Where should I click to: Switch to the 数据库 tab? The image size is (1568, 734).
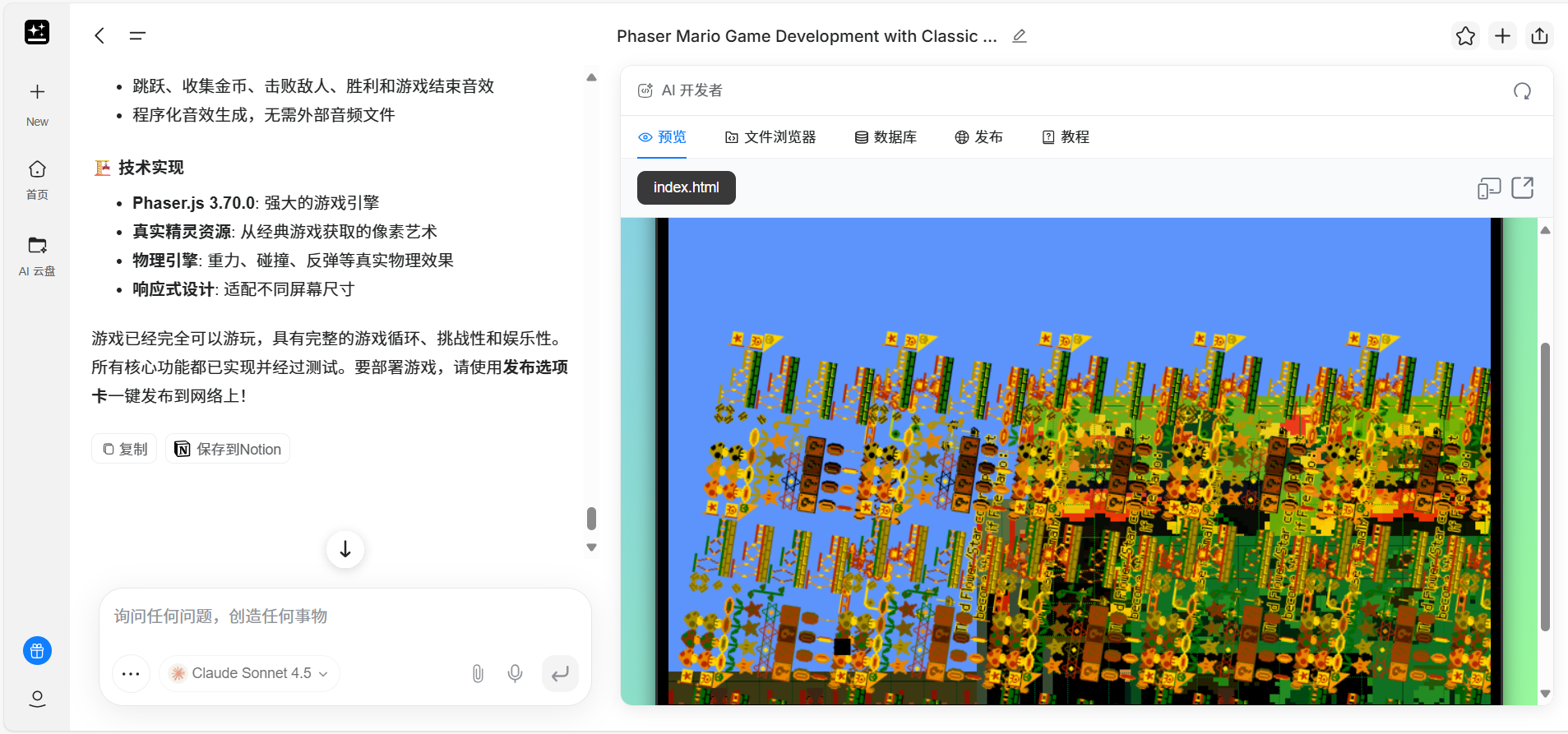[886, 137]
